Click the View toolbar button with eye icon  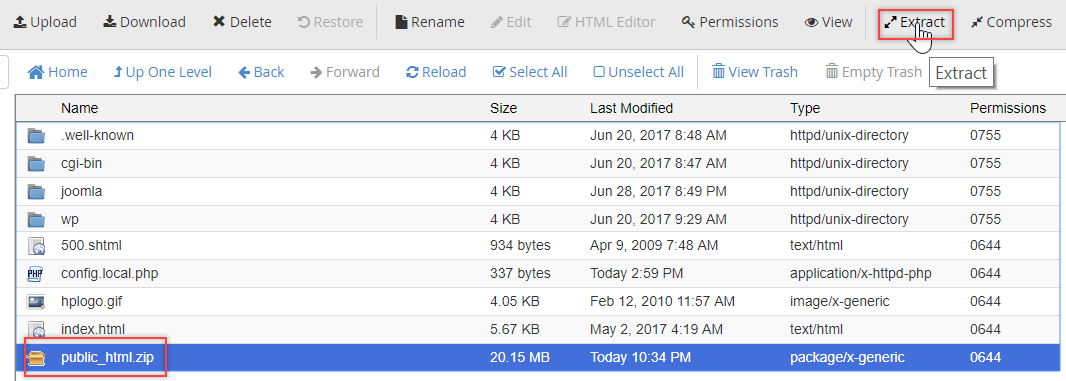(x=828, y=22)
